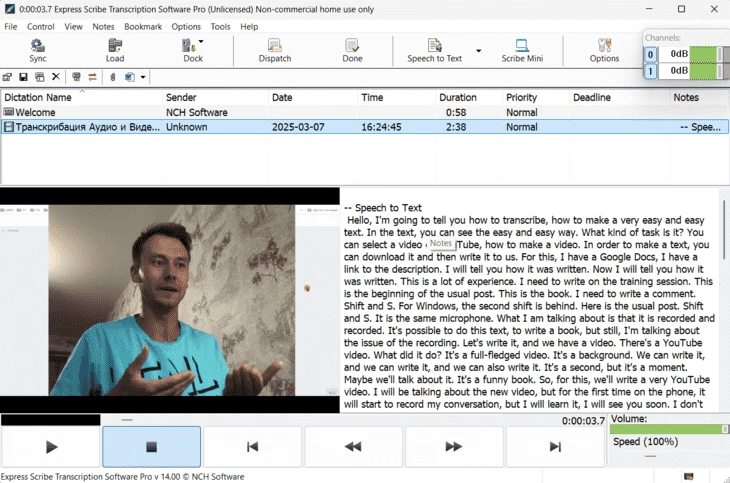730x483 pixels.
Task: Click the orange two-way arrows icon
Action: [x=92, y=77]
